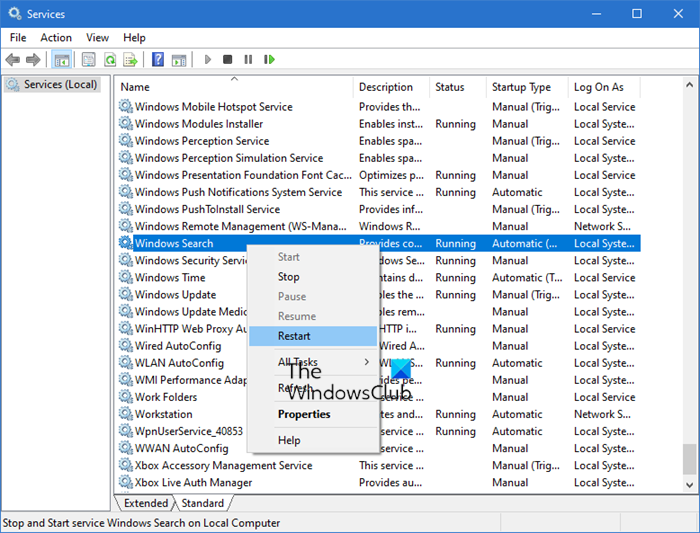Open the File menu
The width and height of the screenshot is (700, 533).
18,37
